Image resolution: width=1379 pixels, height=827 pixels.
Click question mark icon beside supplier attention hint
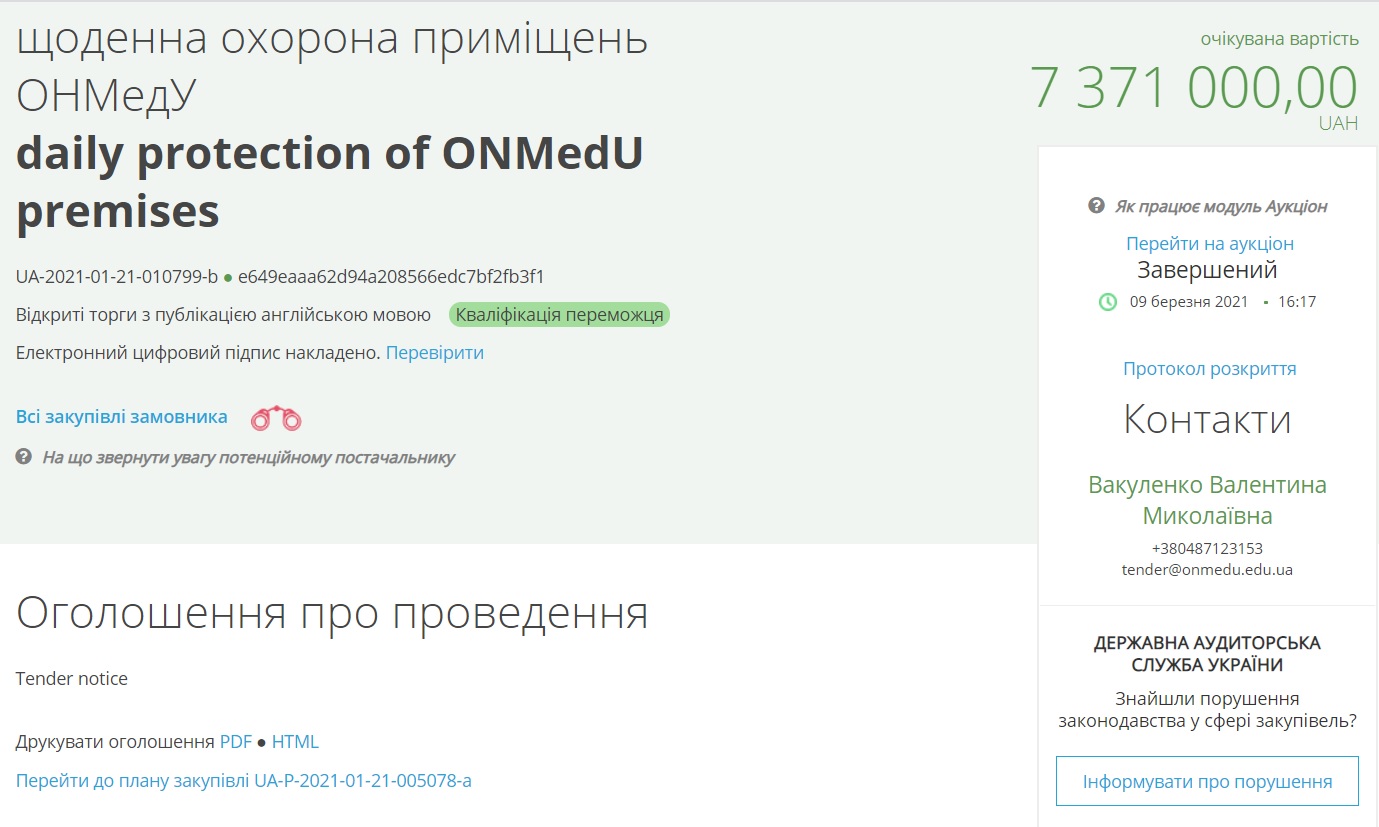[24, 457]
